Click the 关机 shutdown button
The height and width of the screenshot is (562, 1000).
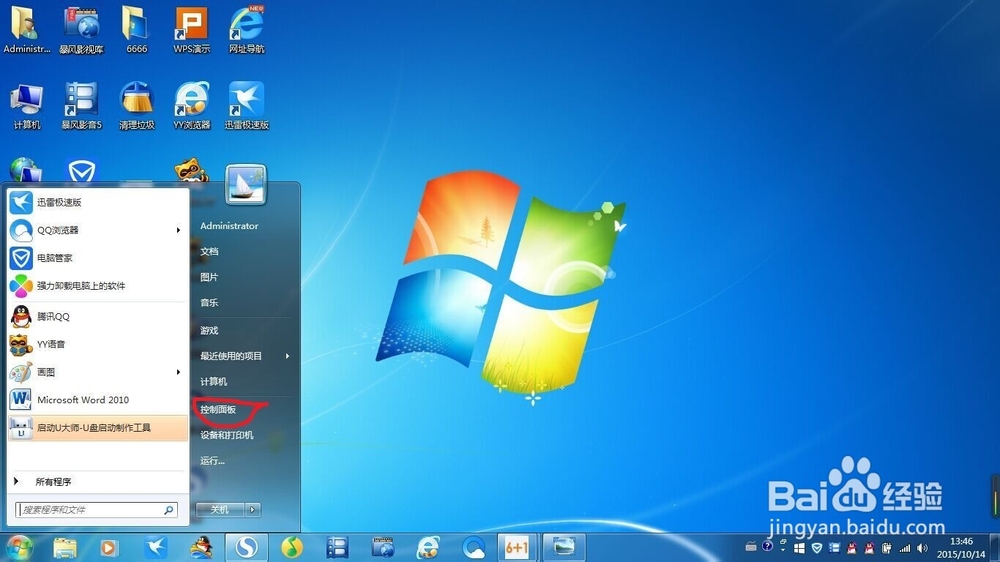coord(220,510)
